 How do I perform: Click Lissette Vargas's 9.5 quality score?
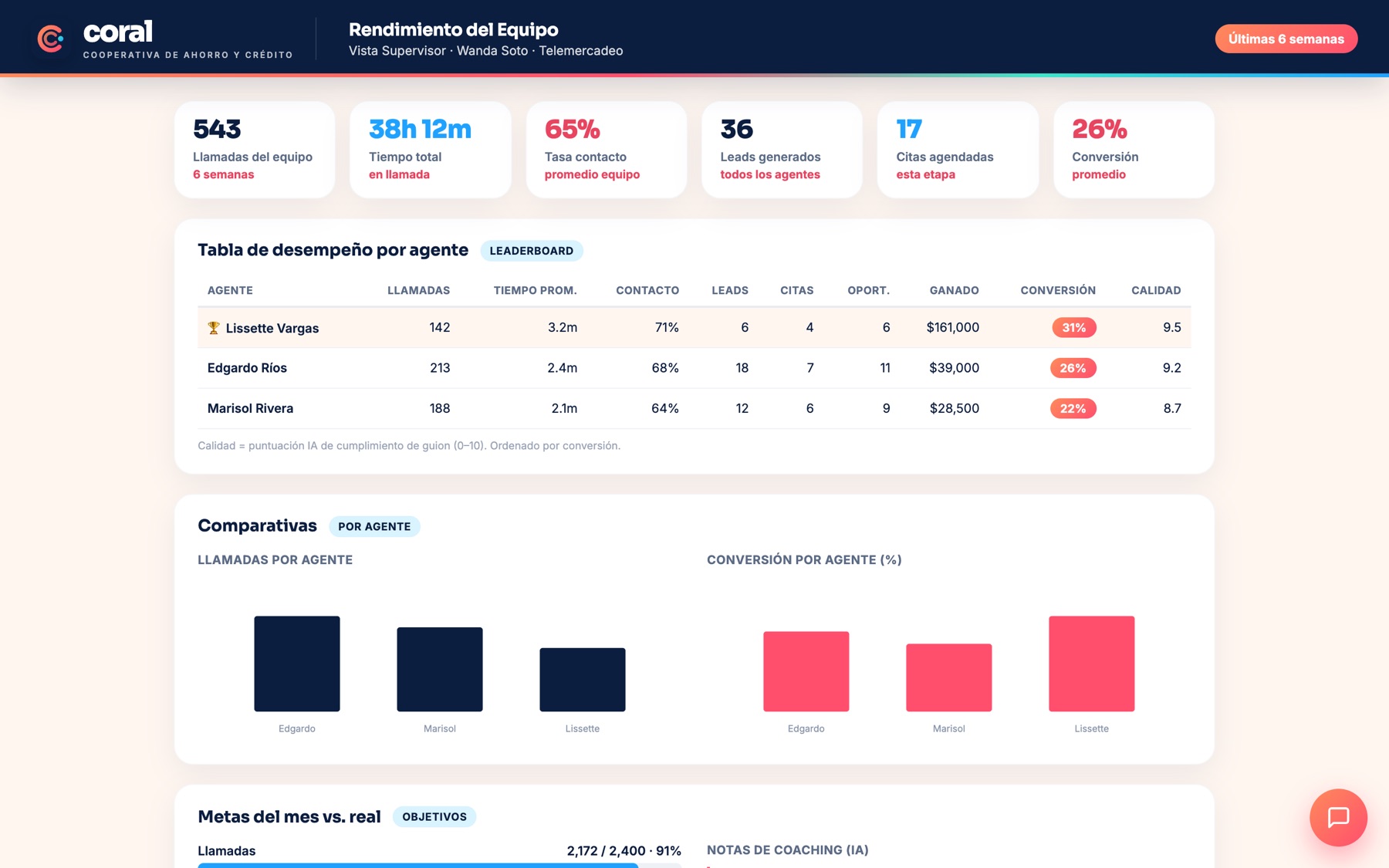pyautogui.click(x=1172, y=327)
